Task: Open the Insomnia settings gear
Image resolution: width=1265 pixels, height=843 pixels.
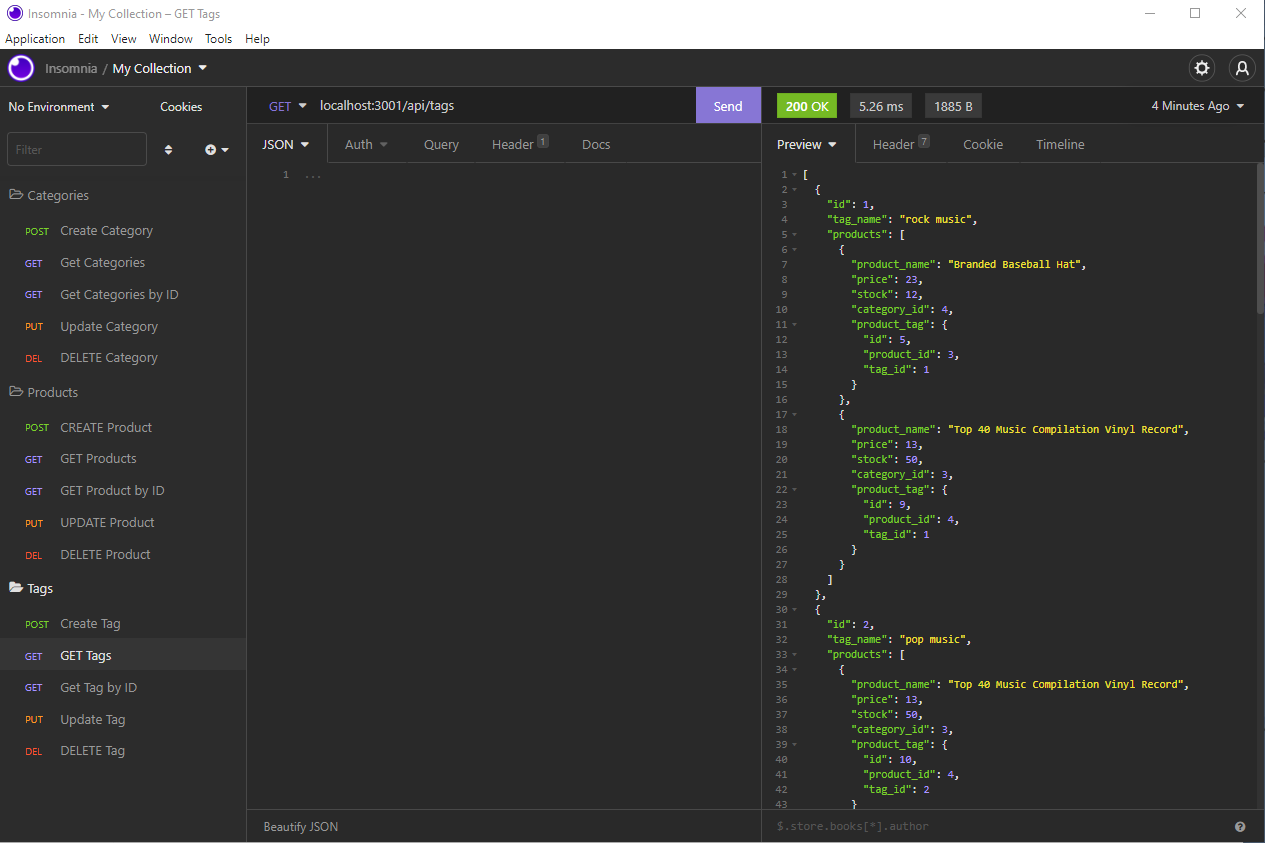Action: [1201, 68]
